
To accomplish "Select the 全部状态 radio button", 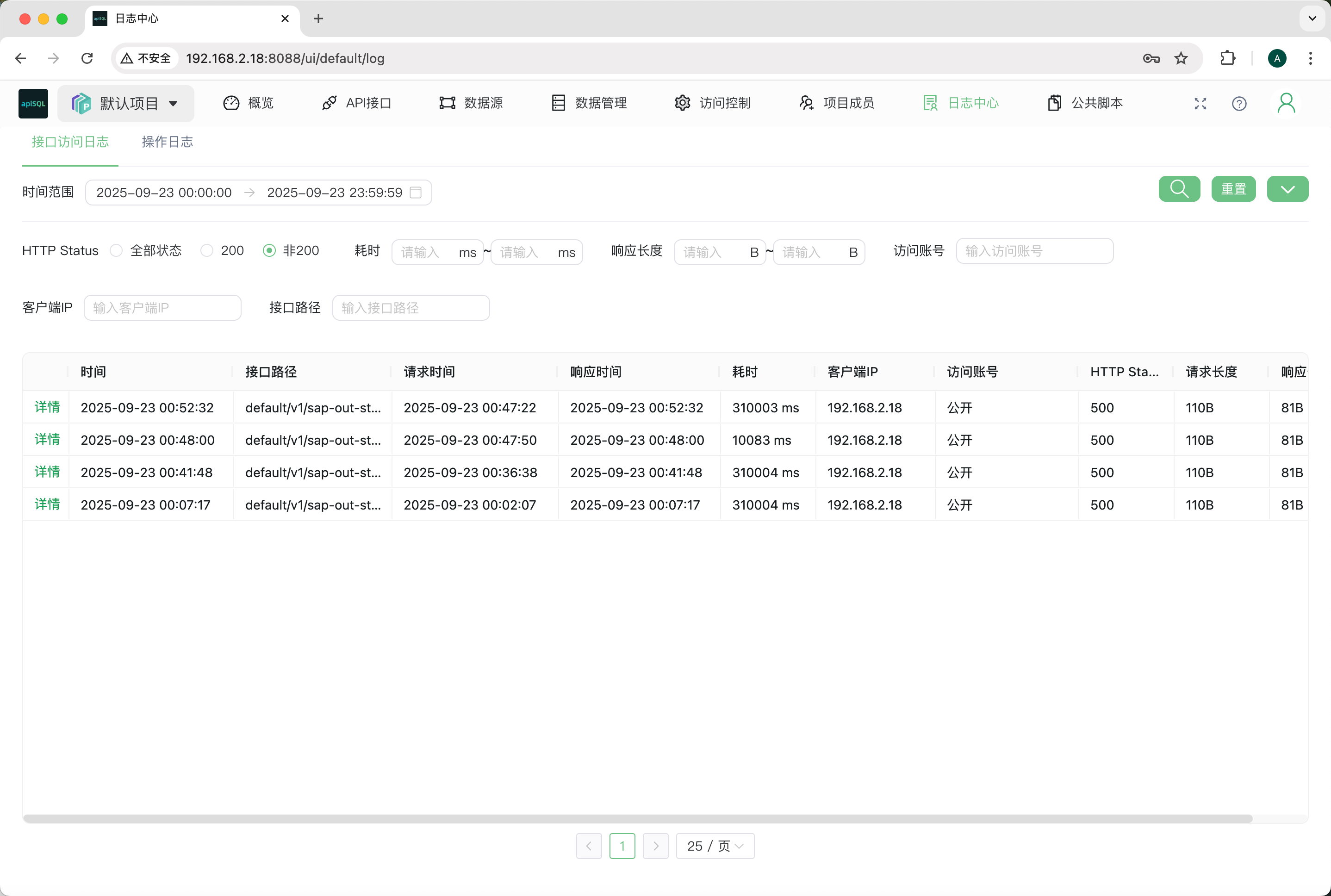I will tap(116, 250).
